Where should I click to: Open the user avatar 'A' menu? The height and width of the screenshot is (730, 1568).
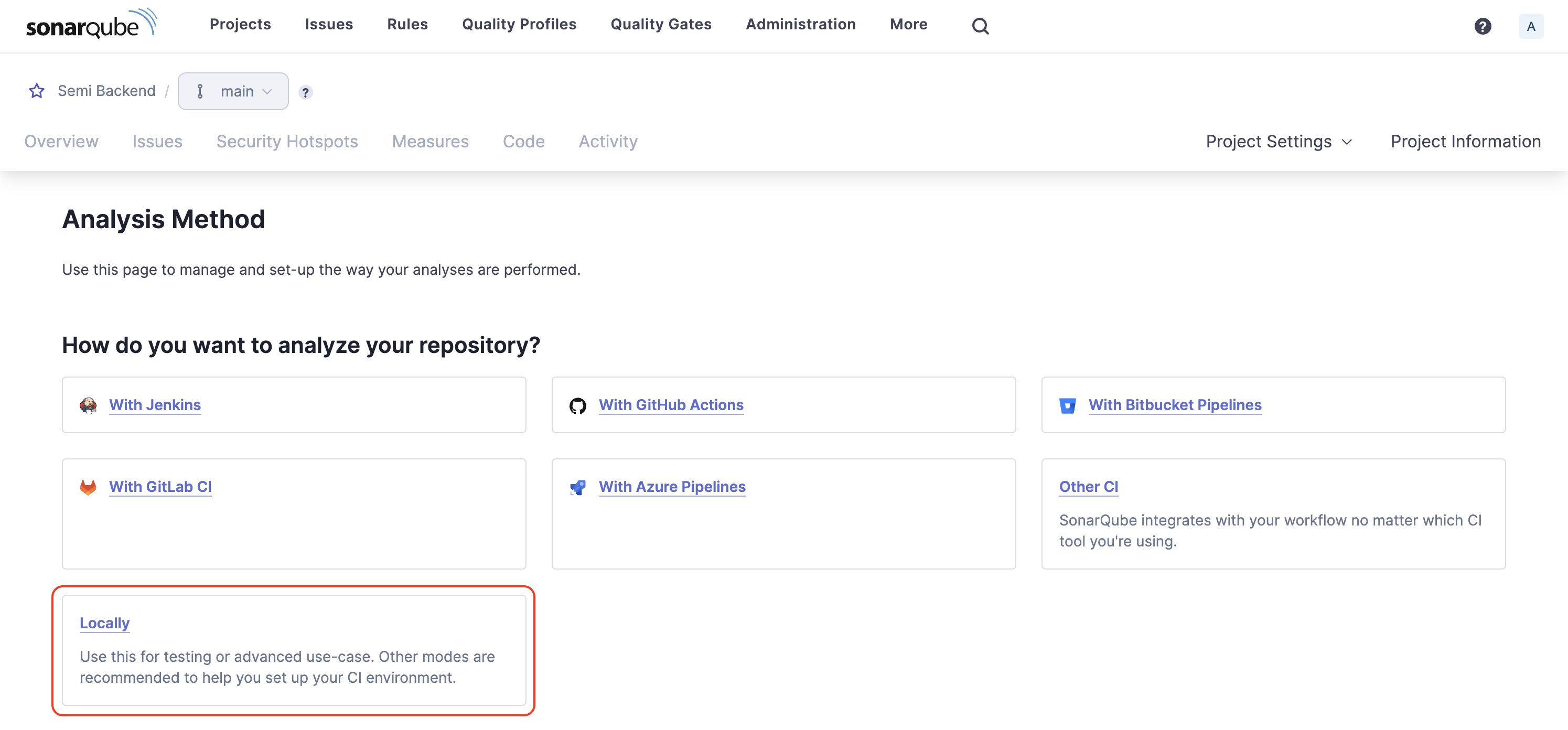(1530, 26)
